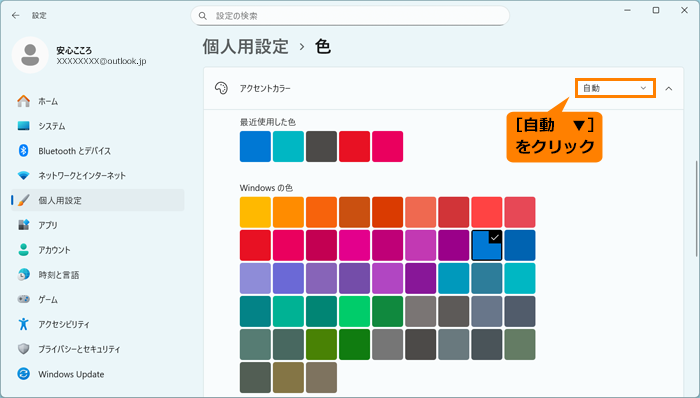Image resolution: width=700 pixels, height=398 pixels.
Task: Select the bright green Windows color
Action: [354, 311]
